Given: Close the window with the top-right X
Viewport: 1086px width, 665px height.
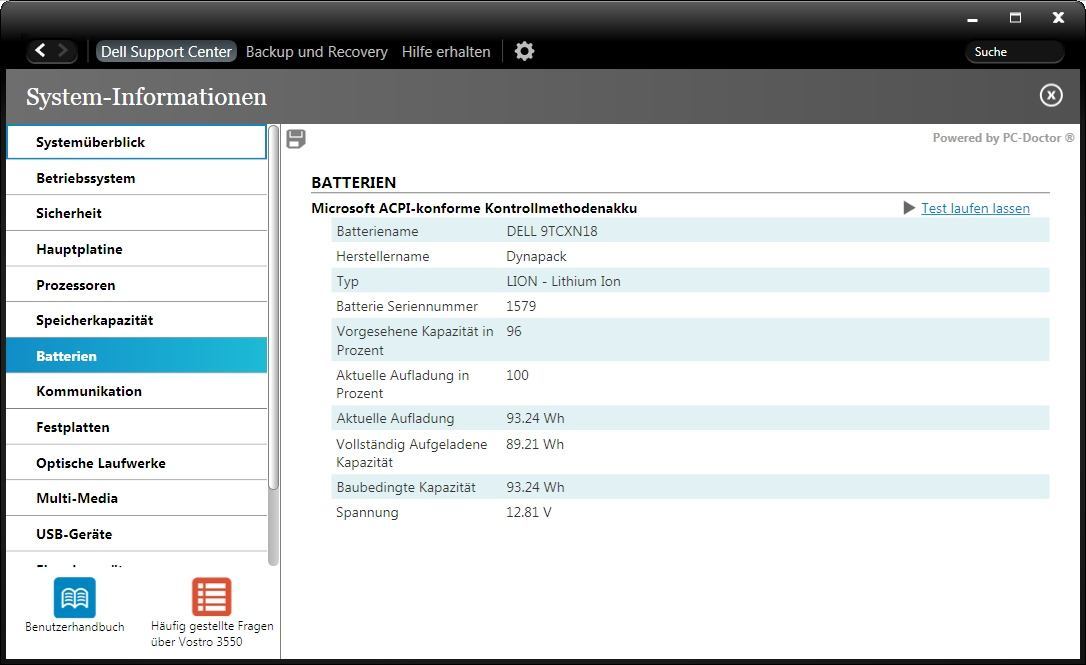Looking at the screenshot, I should tap(1058, 18).
